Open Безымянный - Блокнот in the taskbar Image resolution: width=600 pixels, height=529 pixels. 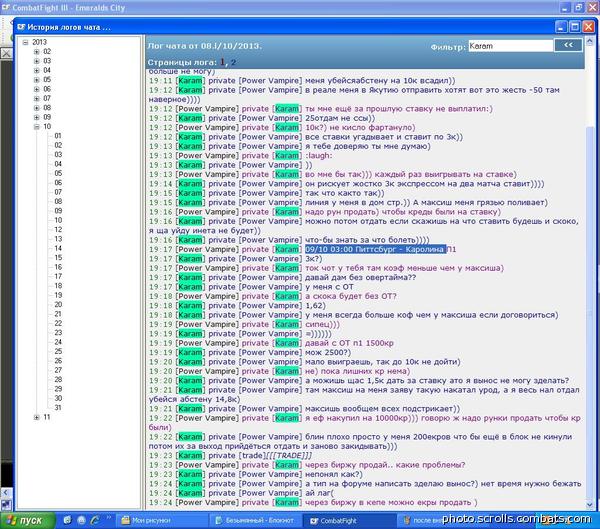point(254,521)
